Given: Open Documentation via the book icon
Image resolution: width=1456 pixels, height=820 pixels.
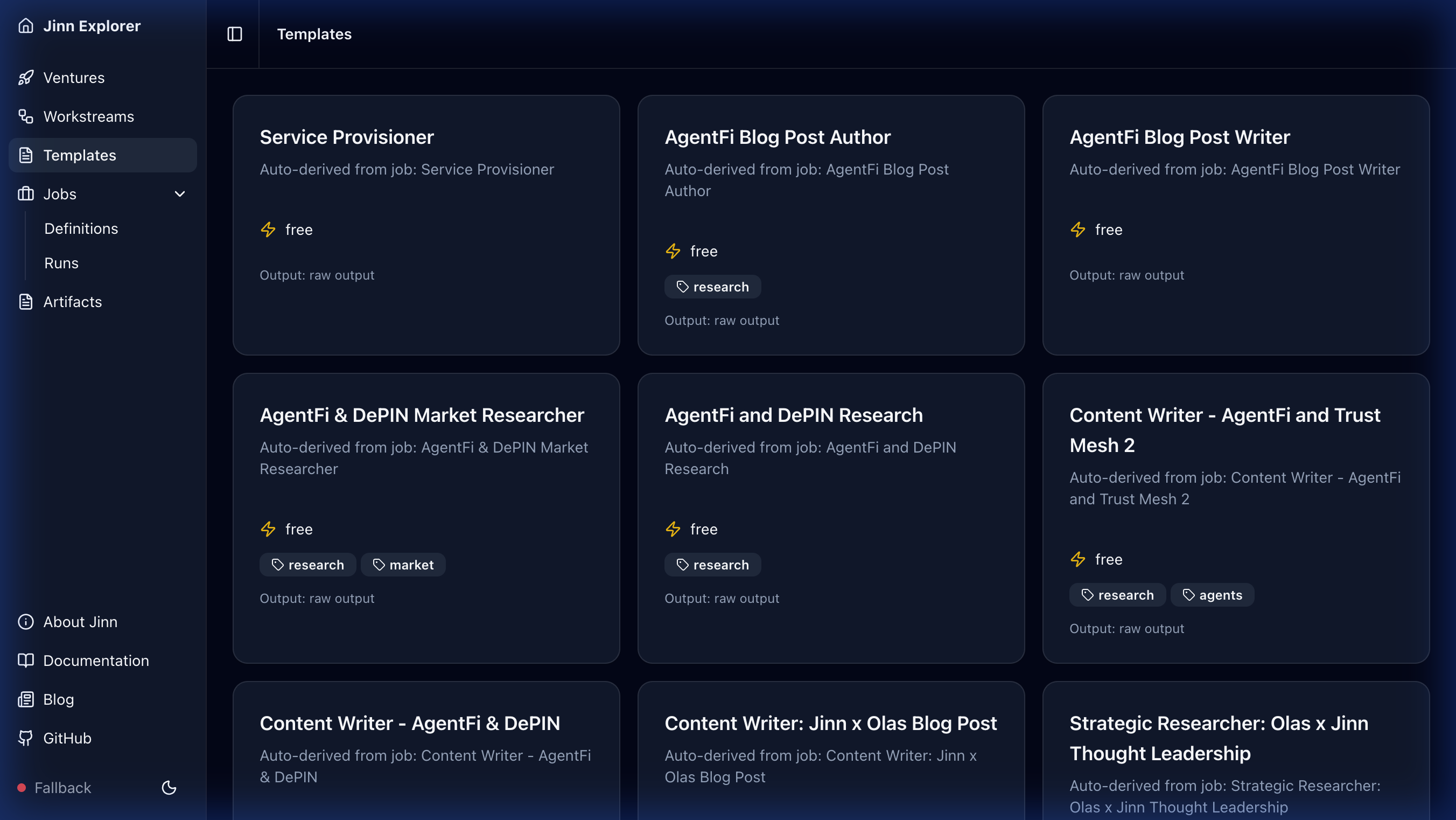Looking at the screenshot, I should point(26,661).
